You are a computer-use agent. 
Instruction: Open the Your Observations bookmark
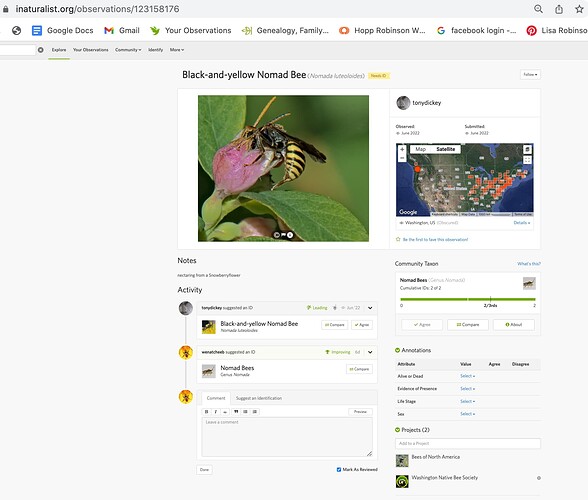tap(190, 30)
